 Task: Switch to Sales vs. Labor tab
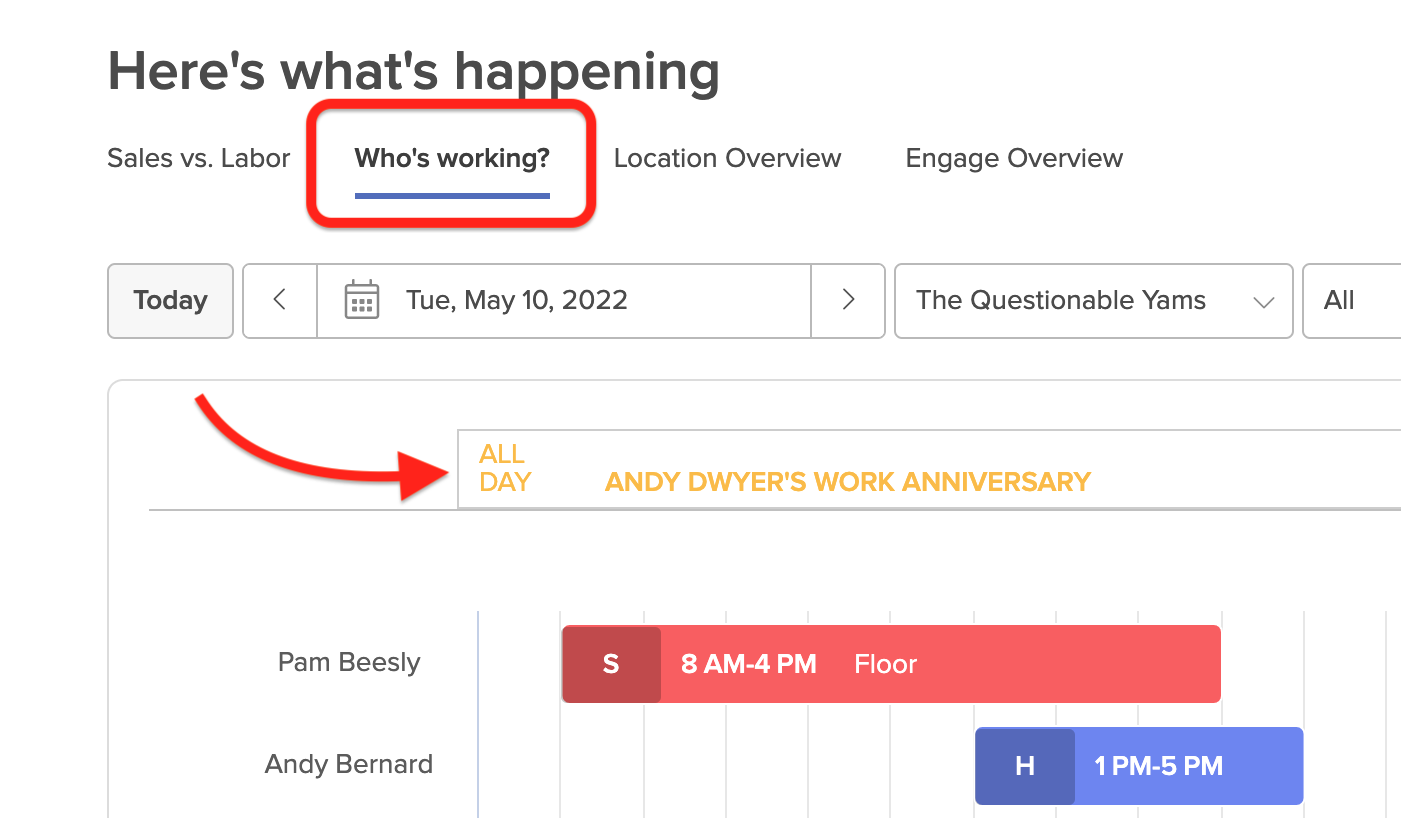click(199, 158)
